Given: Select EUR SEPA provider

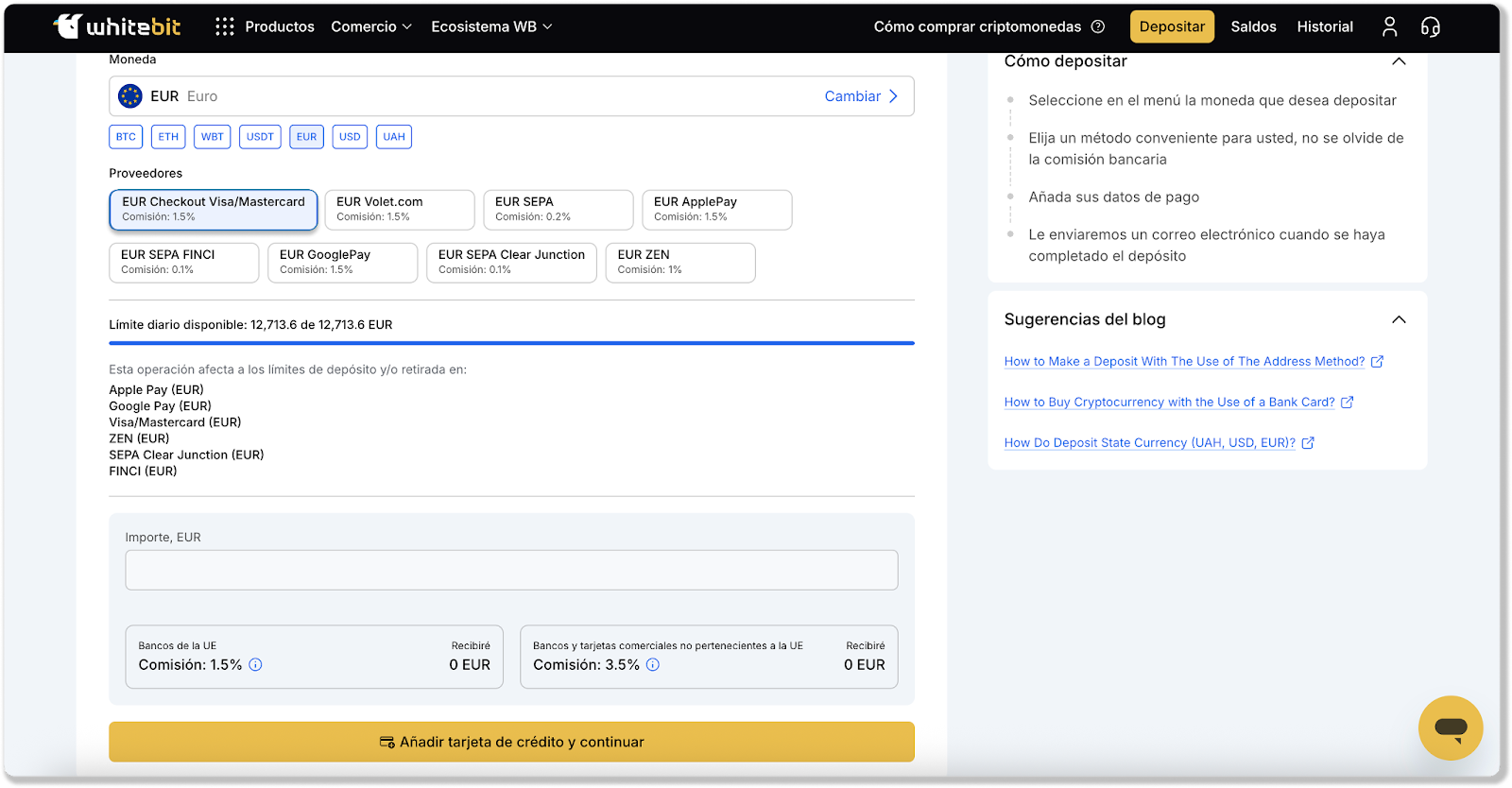Looking at the screenshot, I should (558, 210).
